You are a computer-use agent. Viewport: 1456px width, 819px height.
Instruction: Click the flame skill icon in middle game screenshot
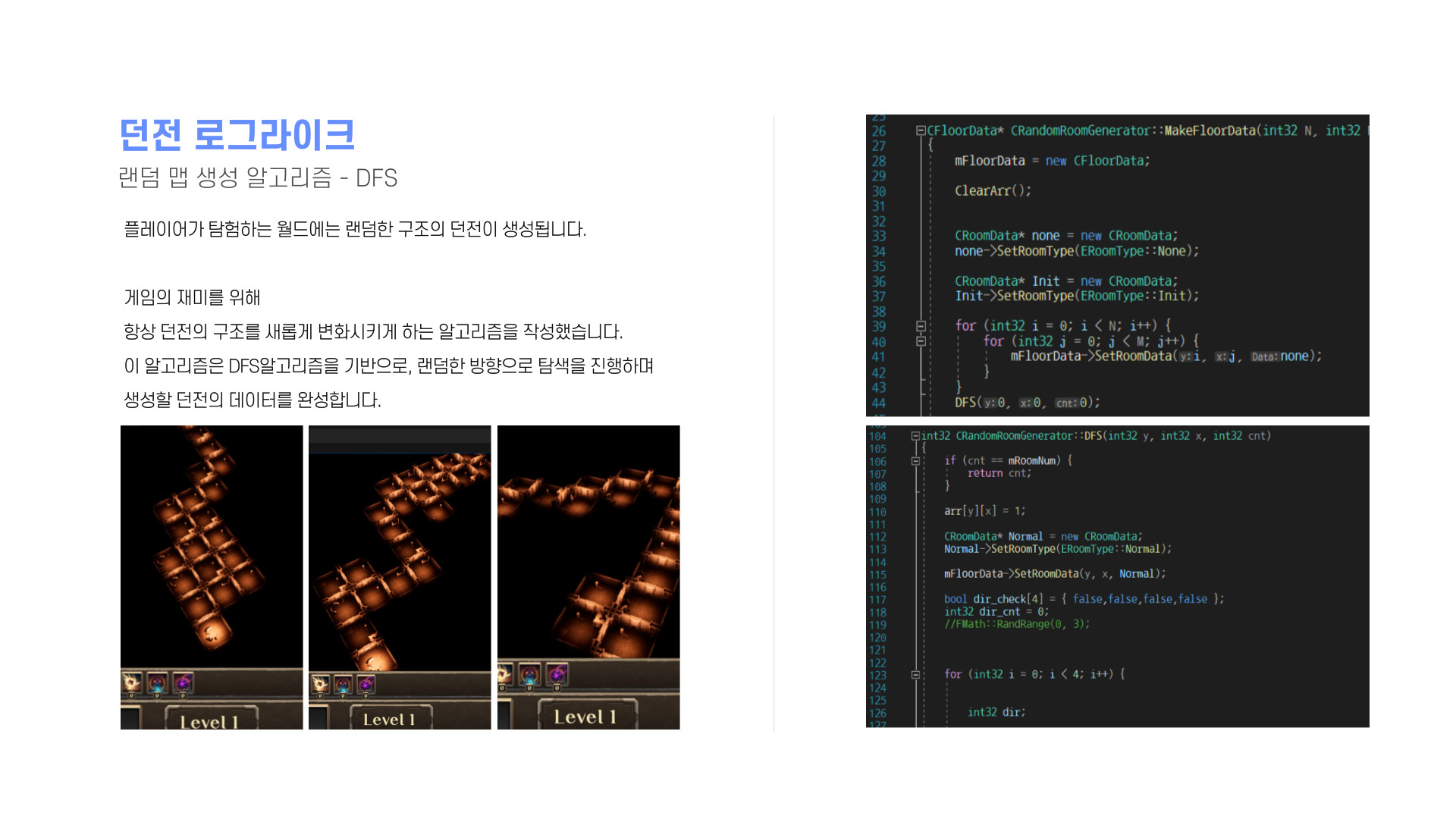(321, 685)
